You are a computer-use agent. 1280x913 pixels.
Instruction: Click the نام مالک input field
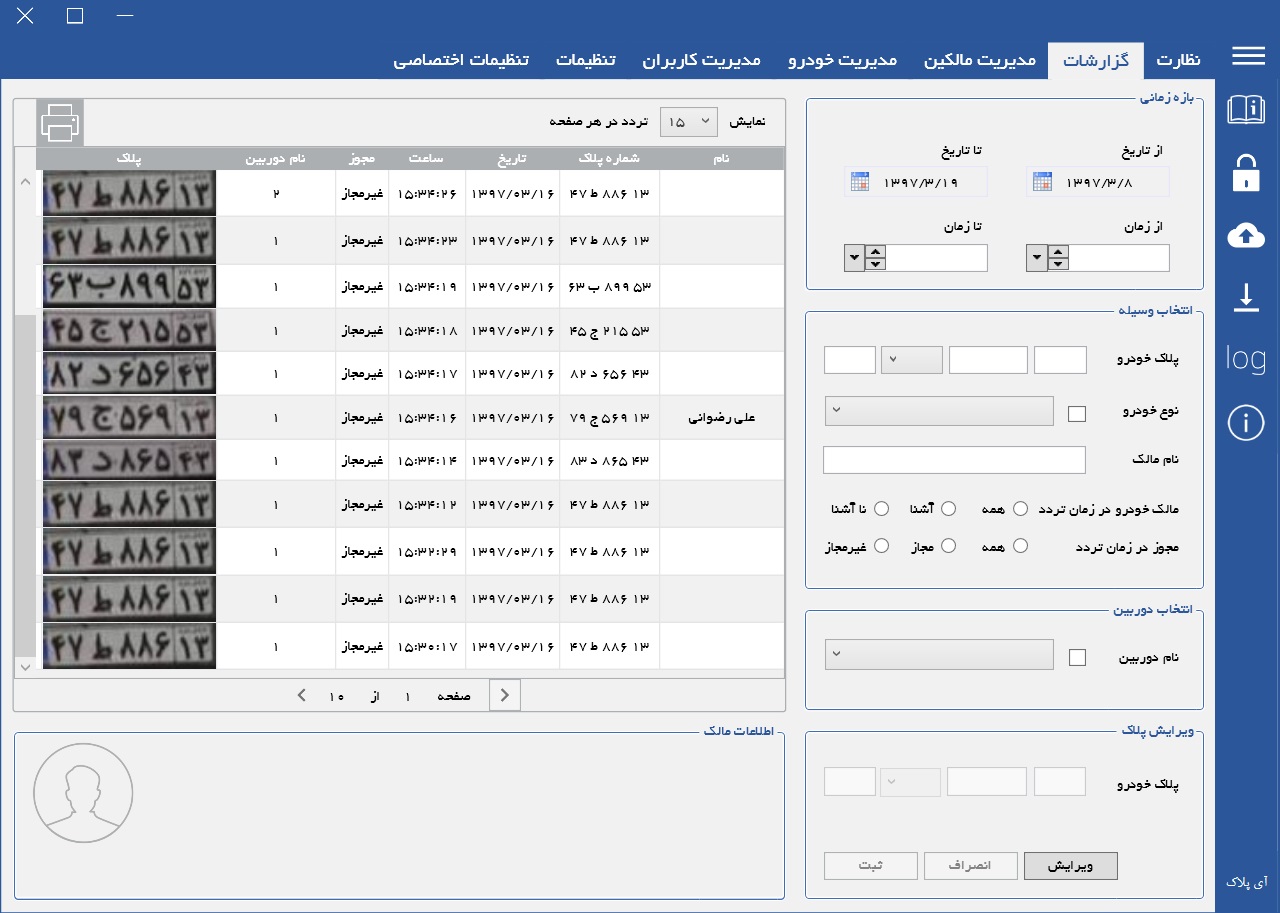pos(954,460)
